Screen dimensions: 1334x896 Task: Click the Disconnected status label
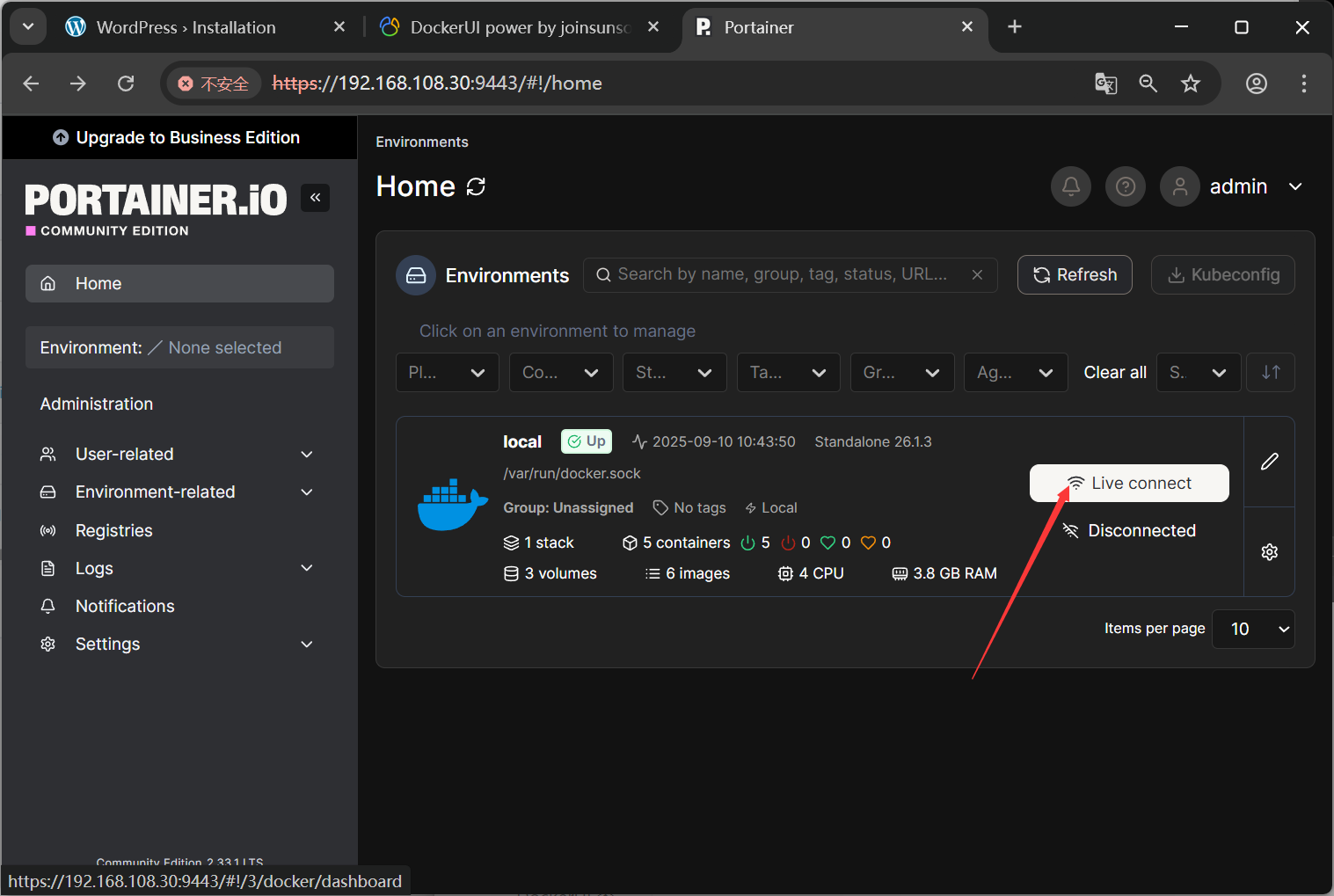pyautogui.click(x=1129, y=531)
